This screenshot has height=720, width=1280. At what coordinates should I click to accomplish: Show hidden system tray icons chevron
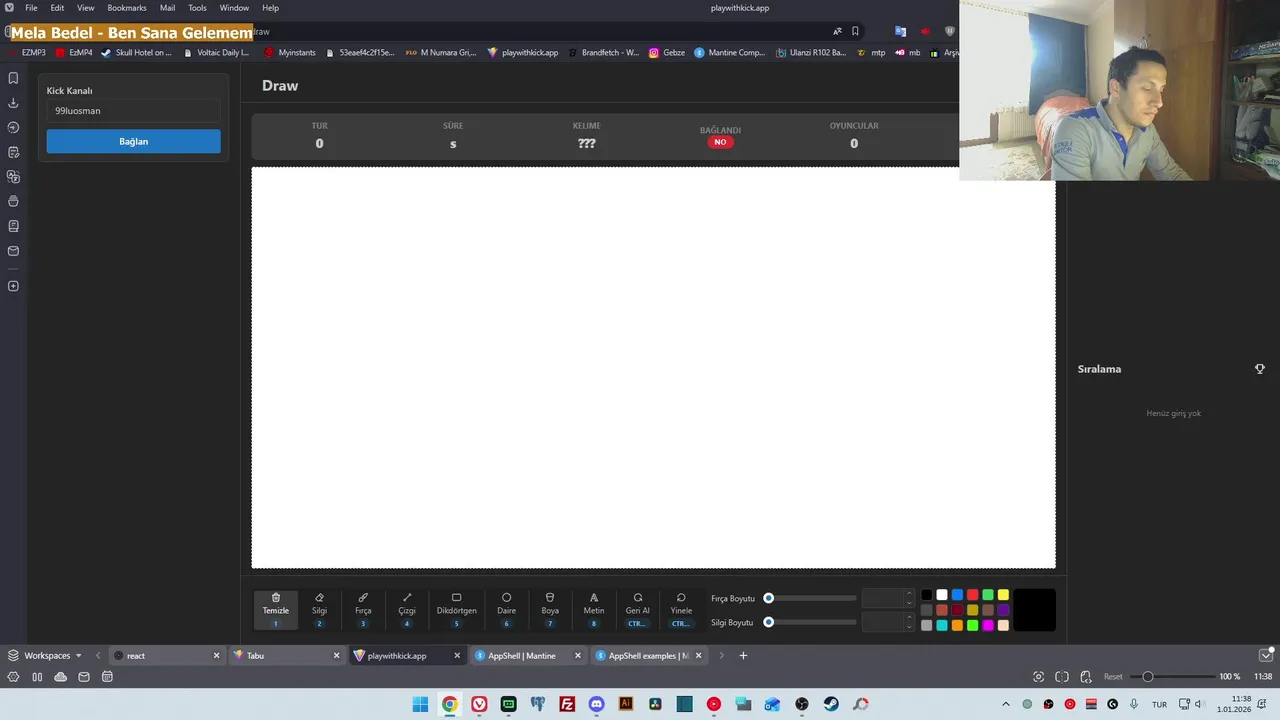[x=1006, y=704]
